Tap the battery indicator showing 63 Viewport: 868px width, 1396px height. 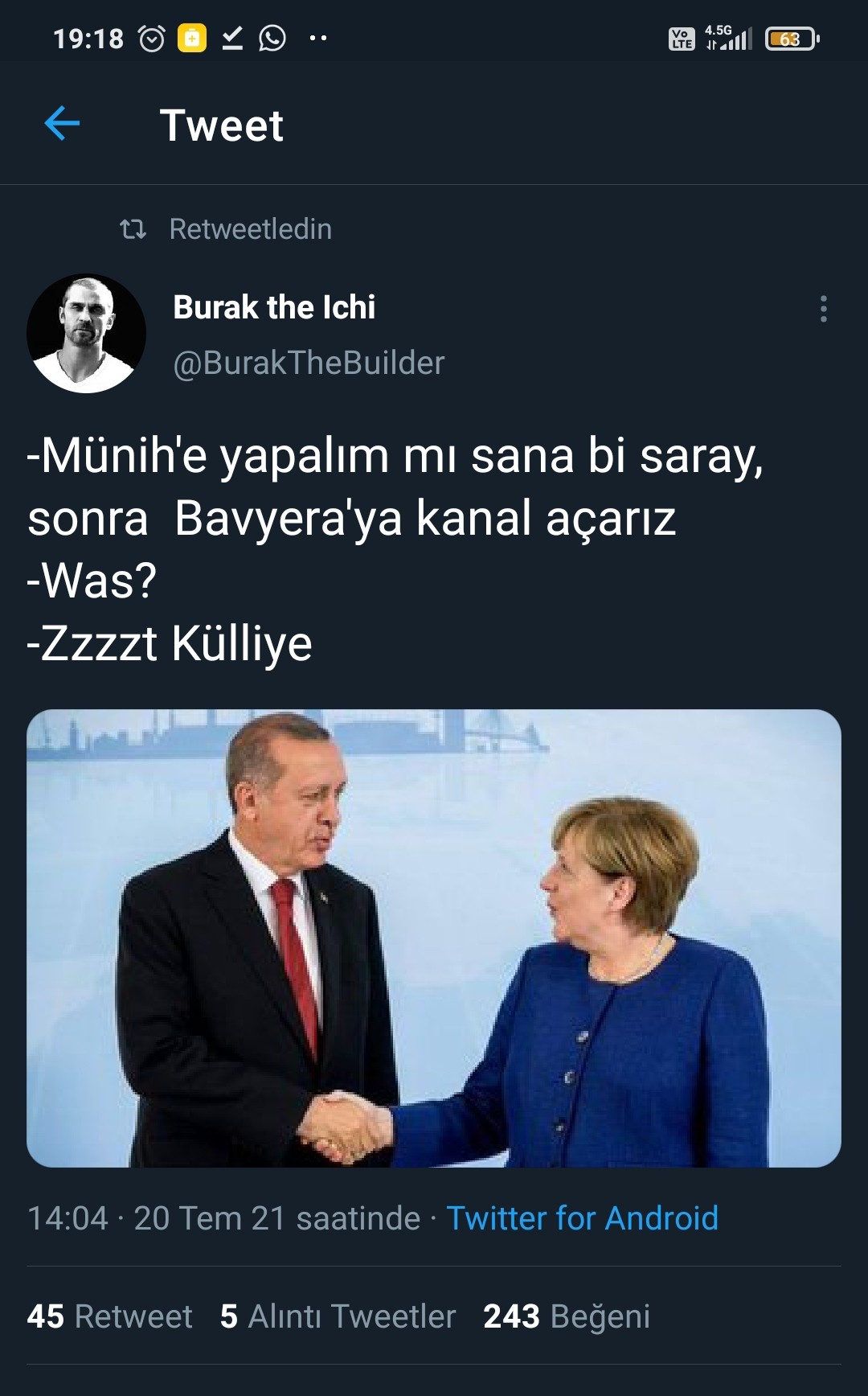tap(792, 39)
